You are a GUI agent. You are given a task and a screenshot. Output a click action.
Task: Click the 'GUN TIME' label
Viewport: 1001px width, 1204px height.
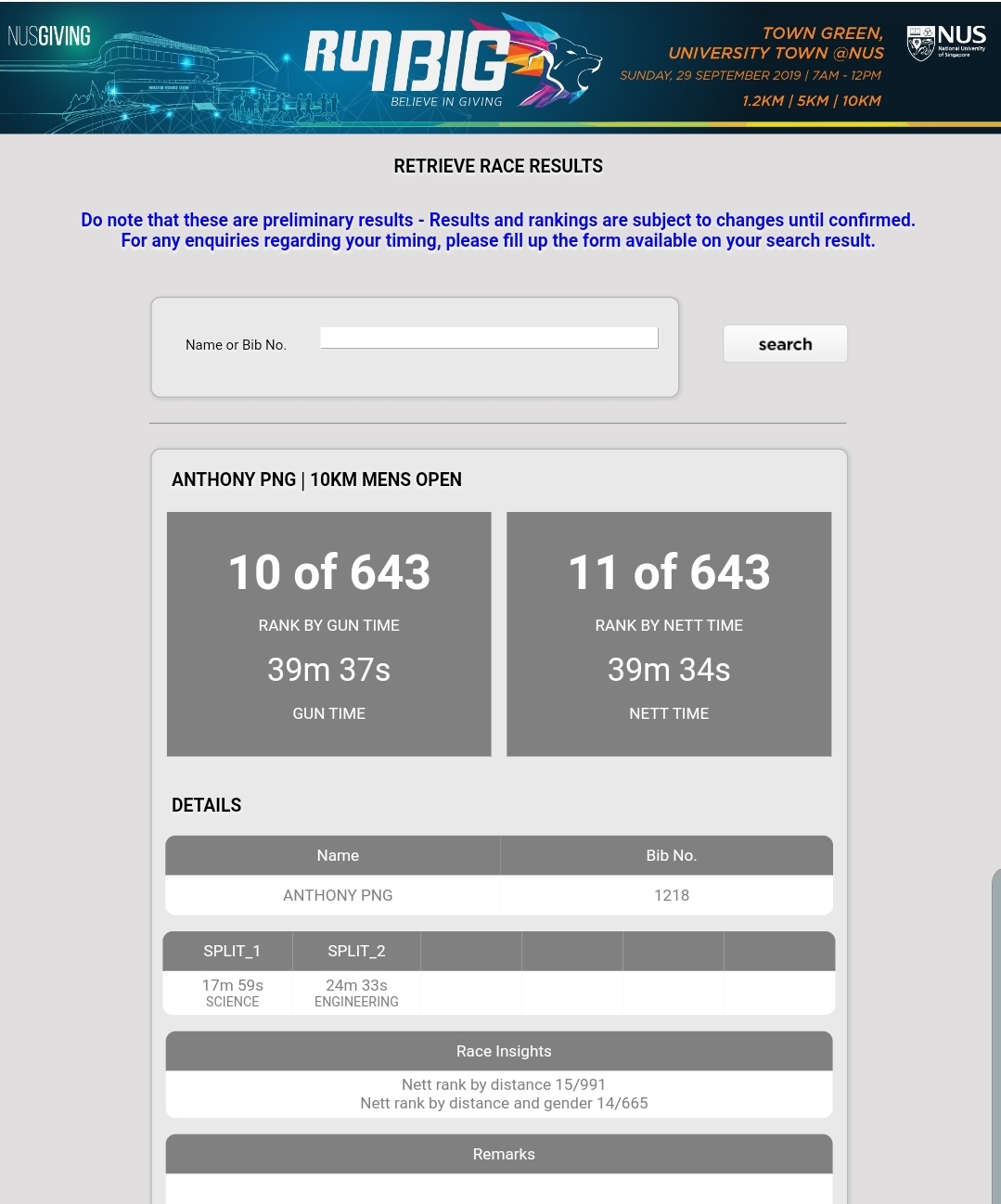(x=329, y=713)
